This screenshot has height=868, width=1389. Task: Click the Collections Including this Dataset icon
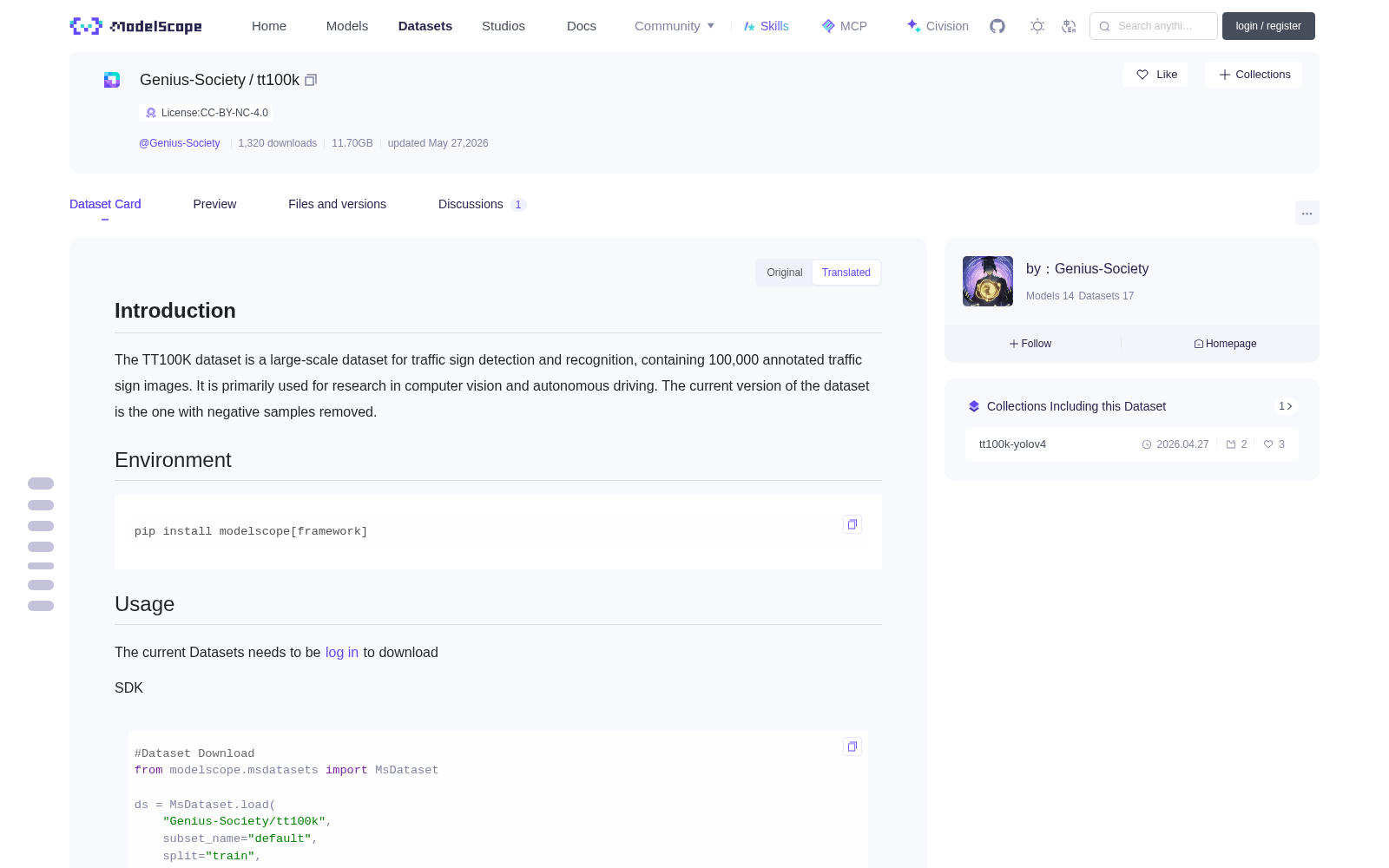point(974,406)
